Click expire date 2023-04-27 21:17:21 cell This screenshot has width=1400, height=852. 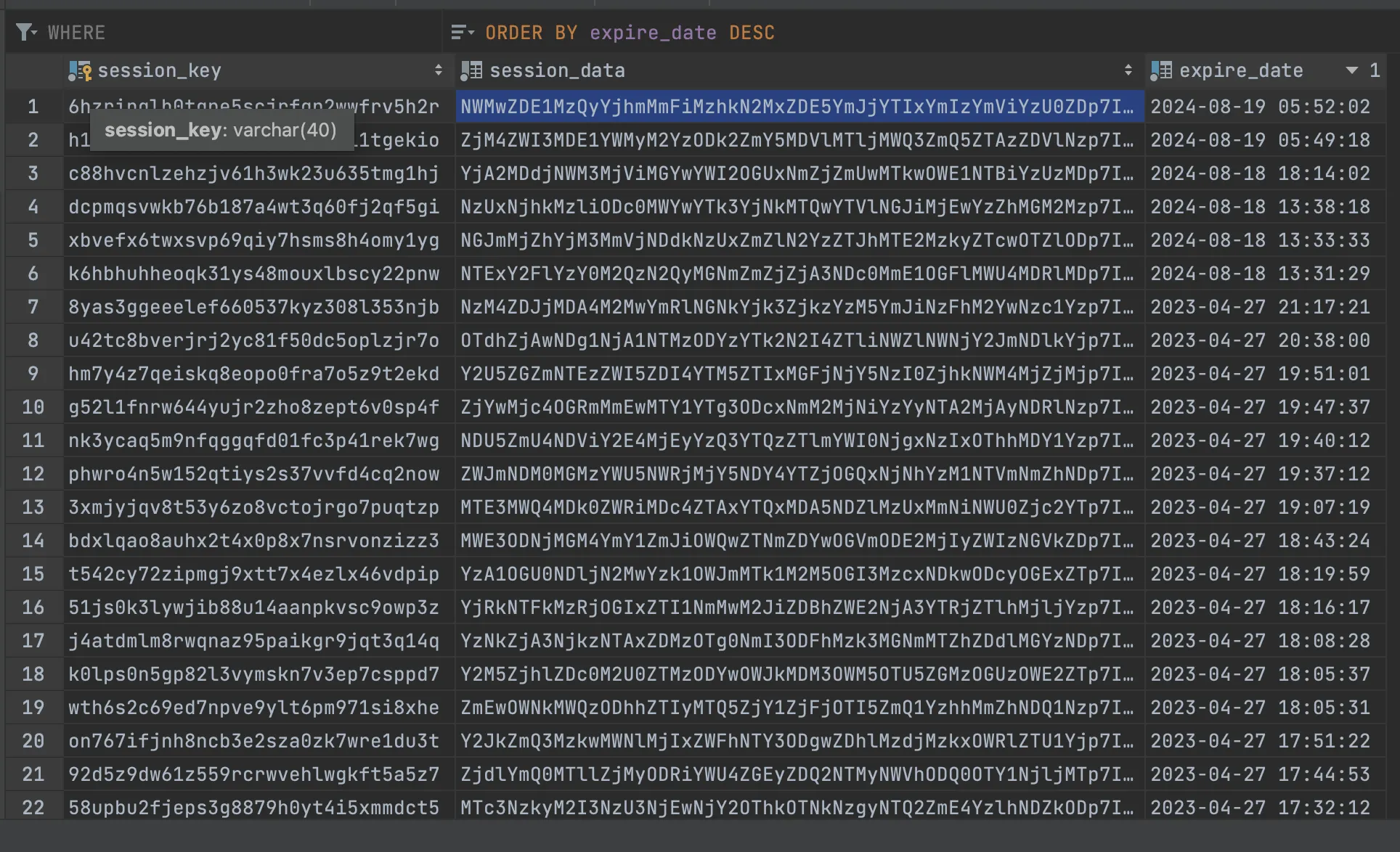click(1260, 307)
